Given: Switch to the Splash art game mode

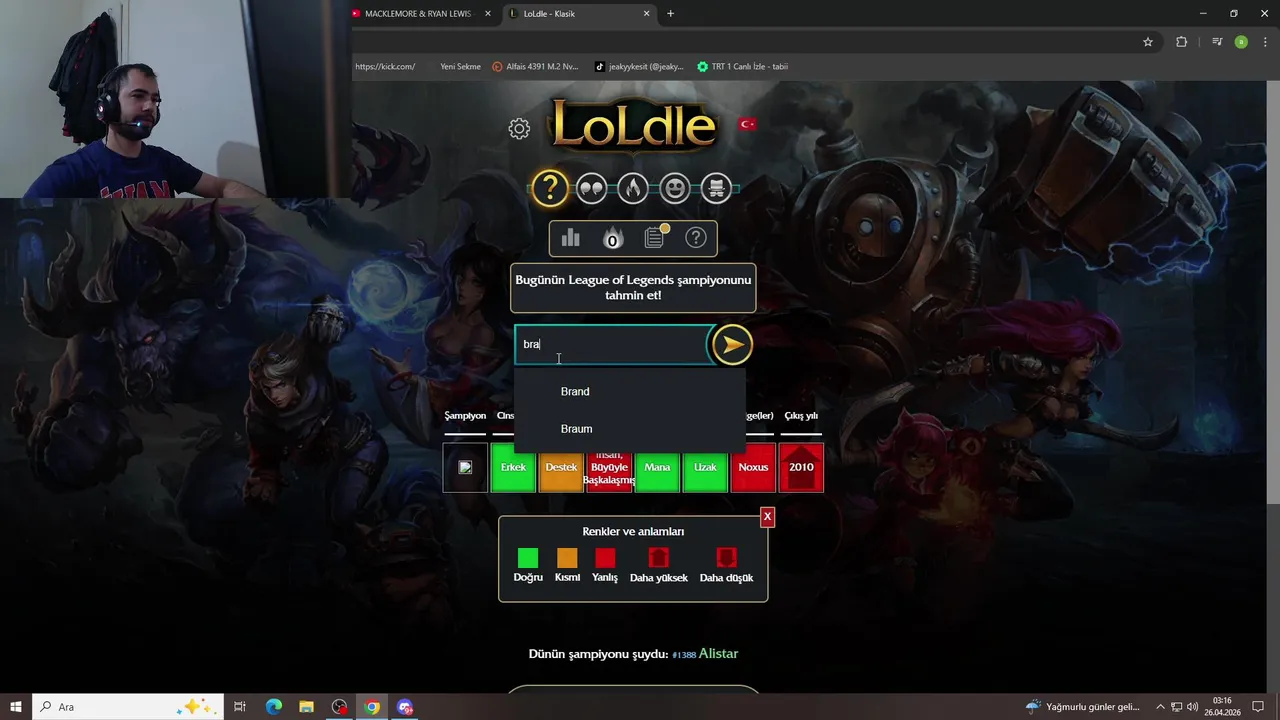Looking at the screenshot, I should [716, 188].
